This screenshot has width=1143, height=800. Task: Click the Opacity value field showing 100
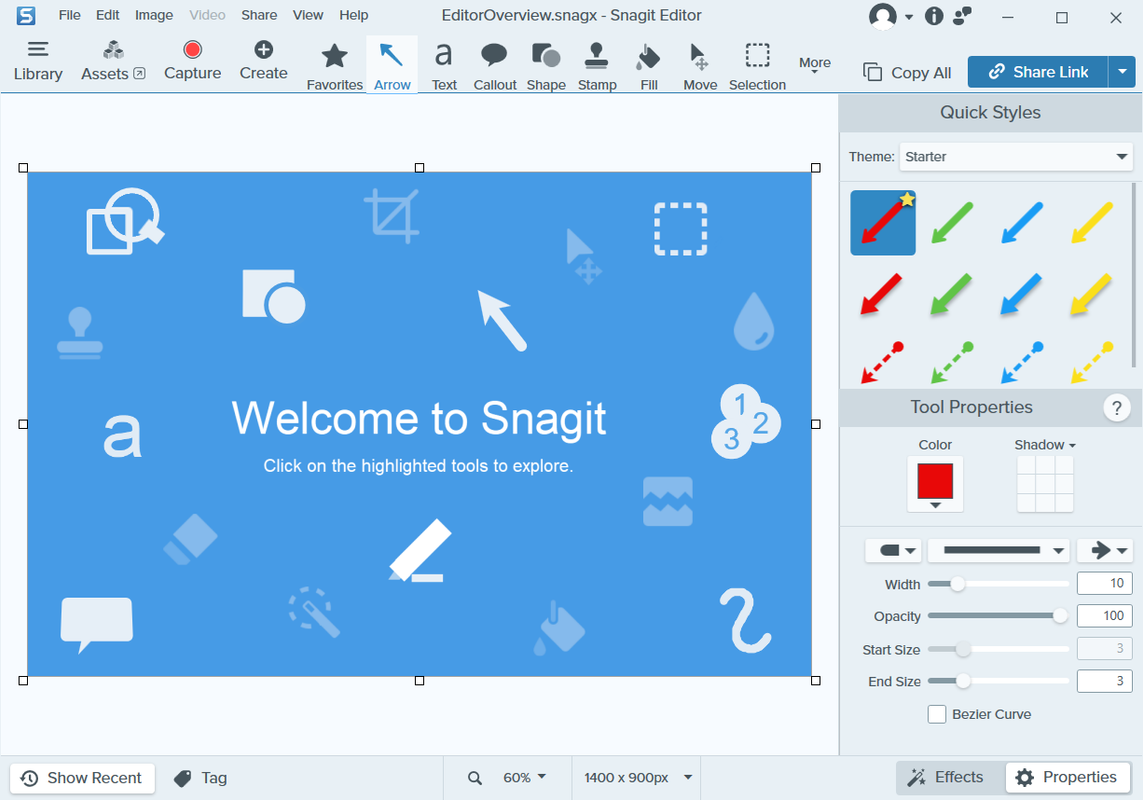click(1104, 615)
